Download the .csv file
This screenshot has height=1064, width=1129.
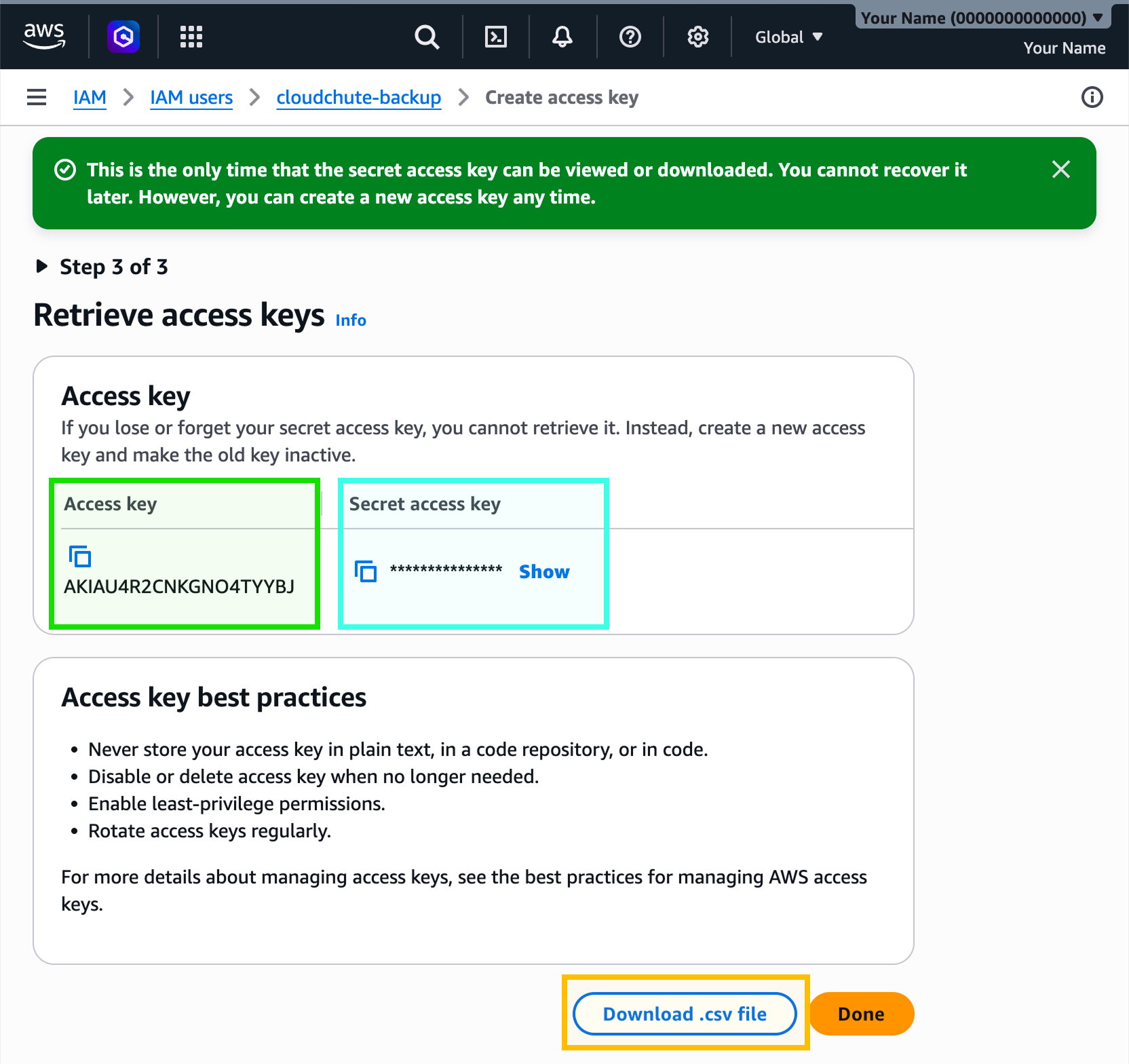[685, 1014]
